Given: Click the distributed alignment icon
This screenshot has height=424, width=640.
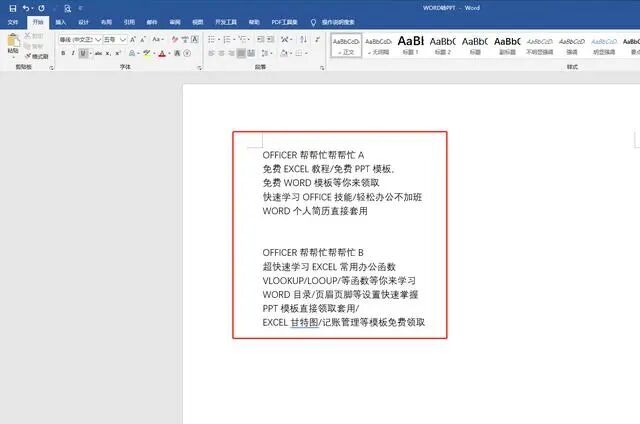Looking at the screenshot, I should (x=251, y=53).
